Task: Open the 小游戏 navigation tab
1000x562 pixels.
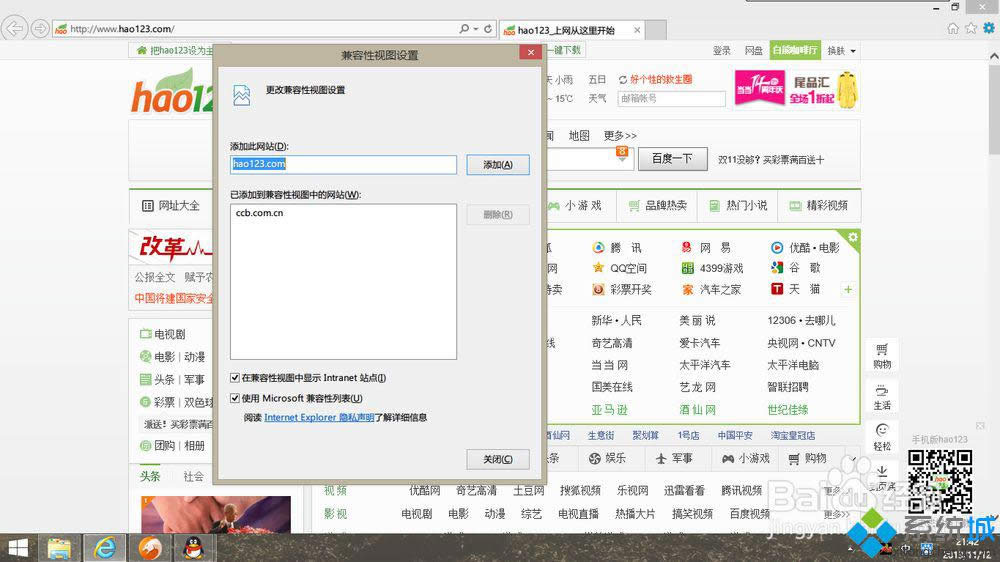Action: tap(575, 205)
